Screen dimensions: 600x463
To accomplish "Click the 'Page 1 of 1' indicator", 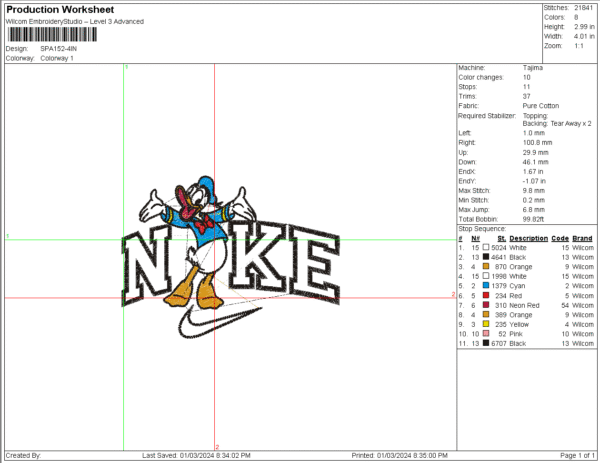I will pyautogui.click(x=577, y=456).
